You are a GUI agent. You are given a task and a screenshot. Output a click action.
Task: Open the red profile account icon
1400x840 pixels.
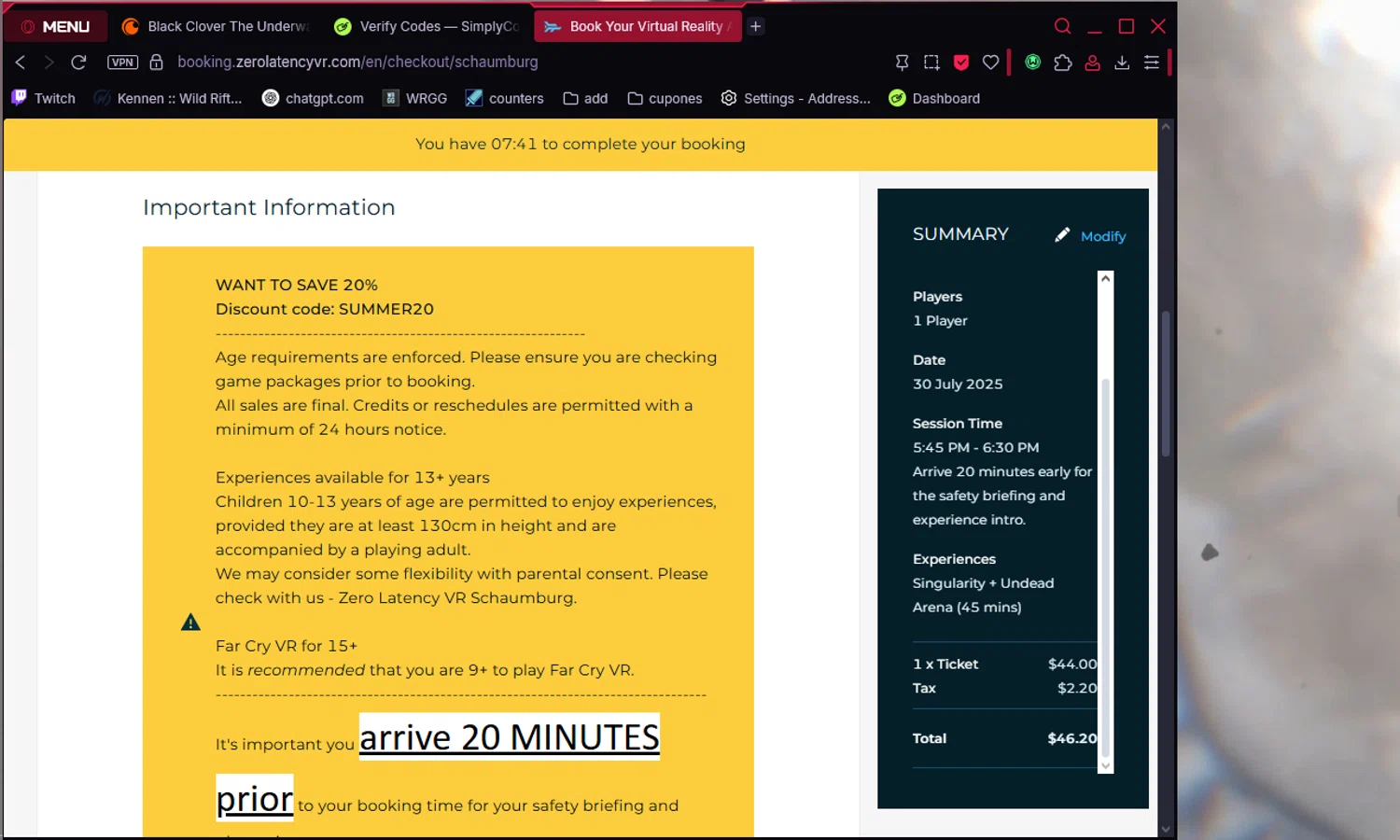(1092, 62)
